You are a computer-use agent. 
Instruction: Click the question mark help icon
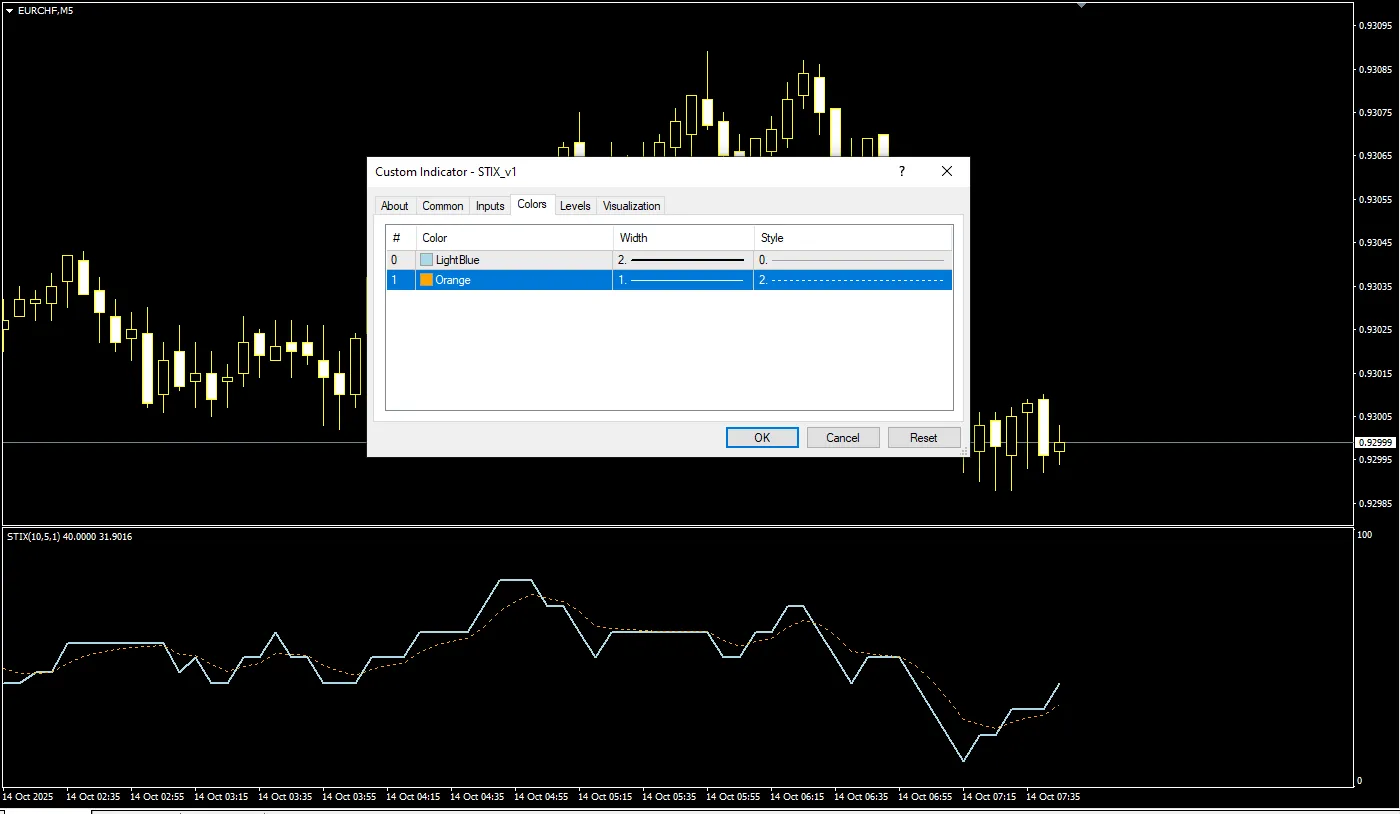901,172
